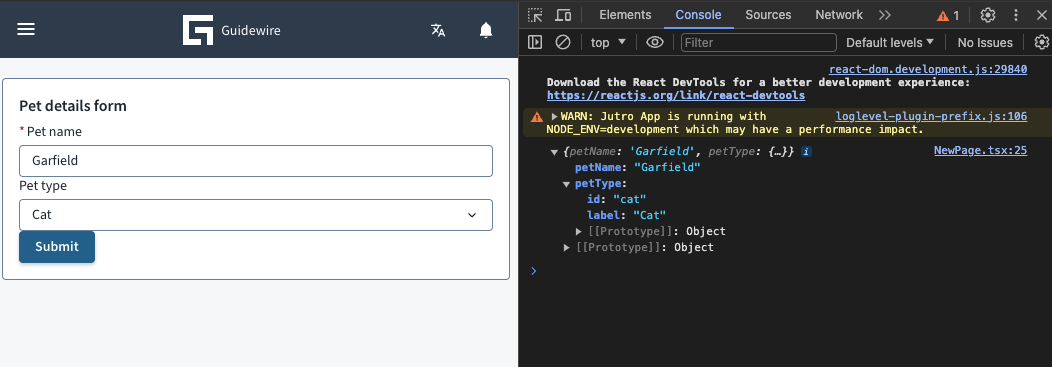
Task: Open DevTools settings gear
Action: (x=988, y=15)
